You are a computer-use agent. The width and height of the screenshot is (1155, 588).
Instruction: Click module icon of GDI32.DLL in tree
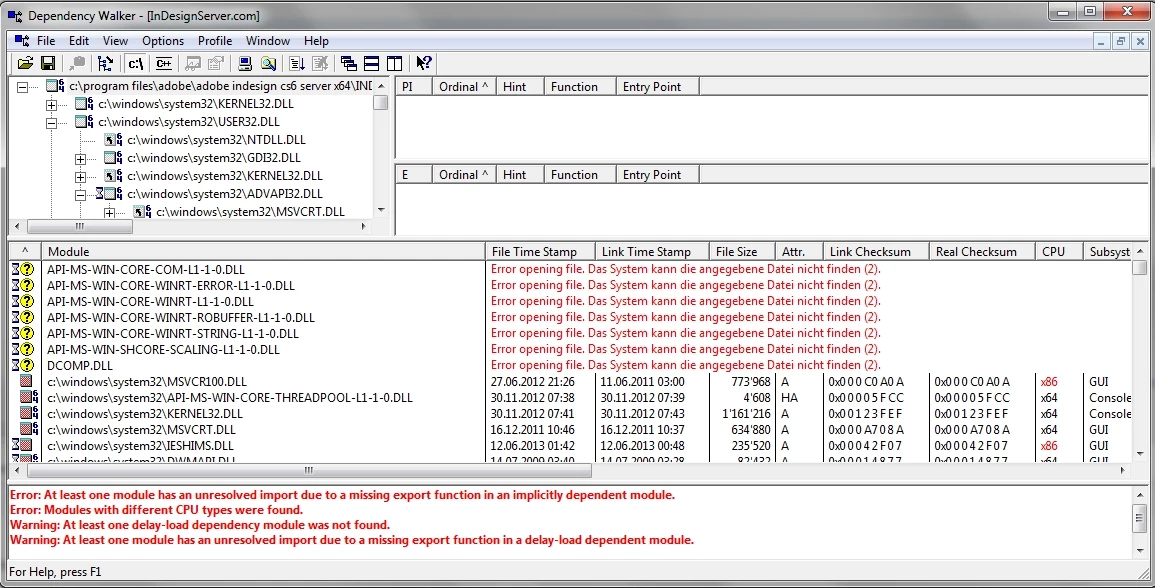click(113, 158)
